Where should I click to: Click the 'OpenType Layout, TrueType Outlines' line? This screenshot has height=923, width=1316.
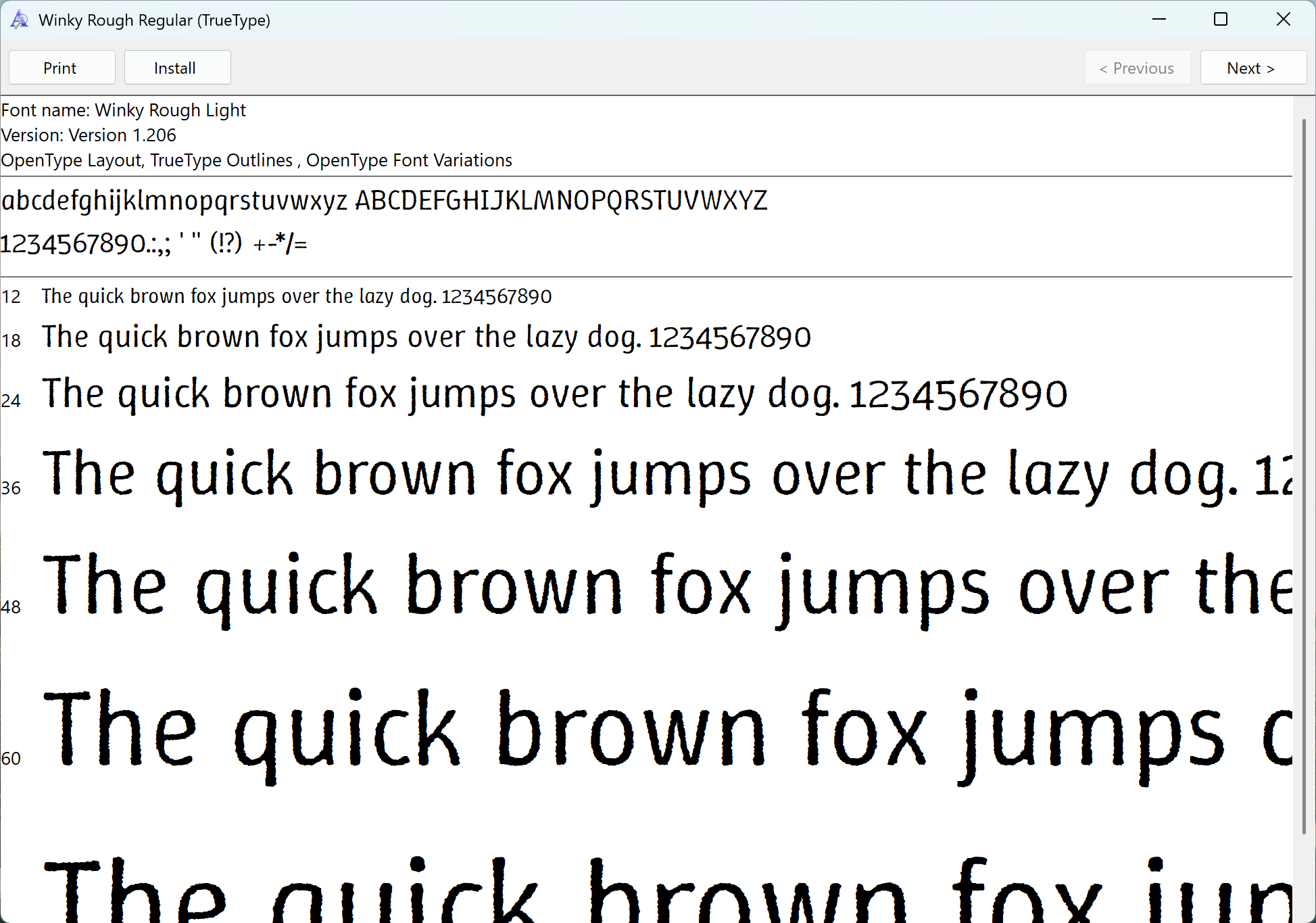point(257,160)
